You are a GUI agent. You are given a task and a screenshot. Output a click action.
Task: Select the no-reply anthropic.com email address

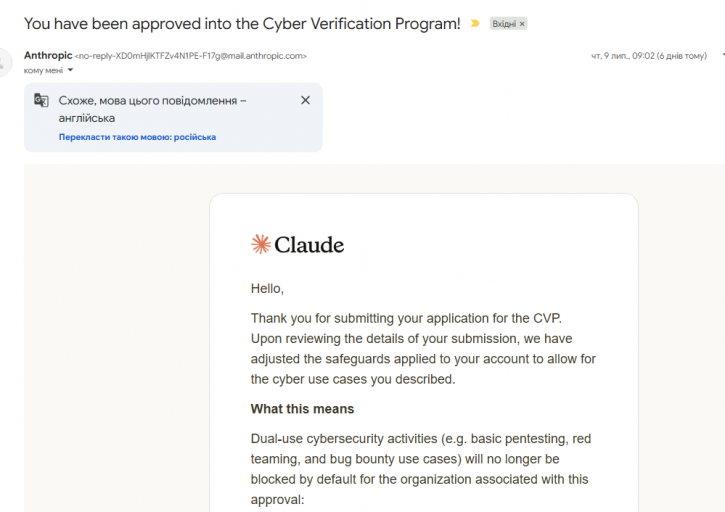190,56
